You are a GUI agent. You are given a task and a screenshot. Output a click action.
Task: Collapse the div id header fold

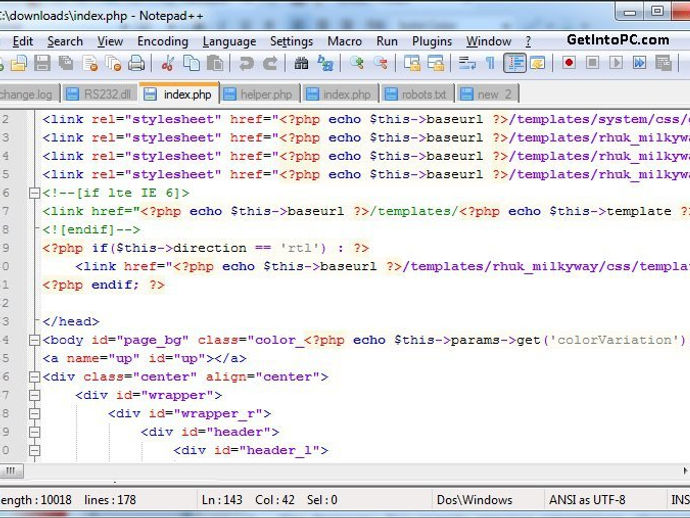(x=34, y=432)
